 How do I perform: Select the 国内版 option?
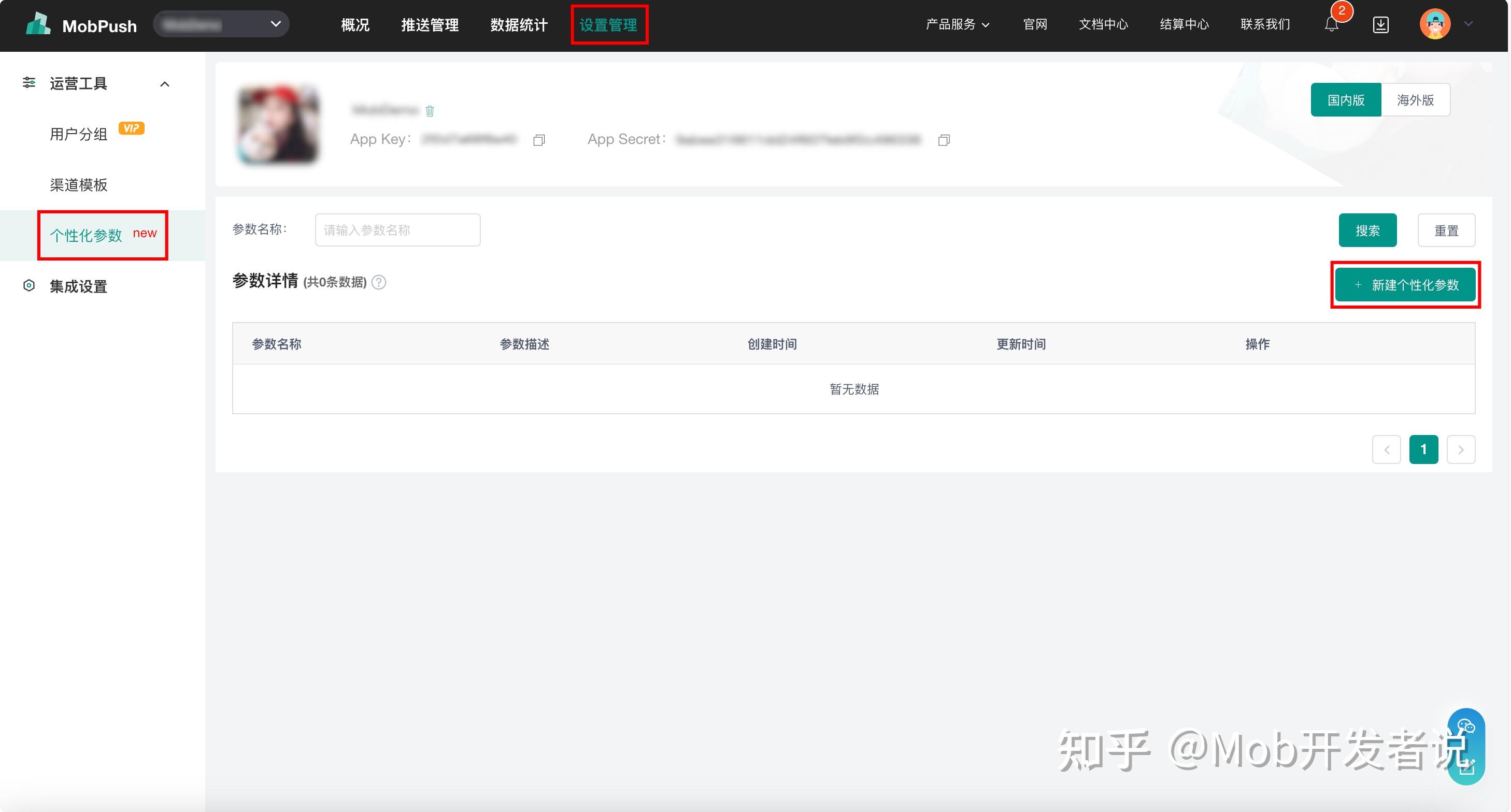click(x=1346, y=99)
